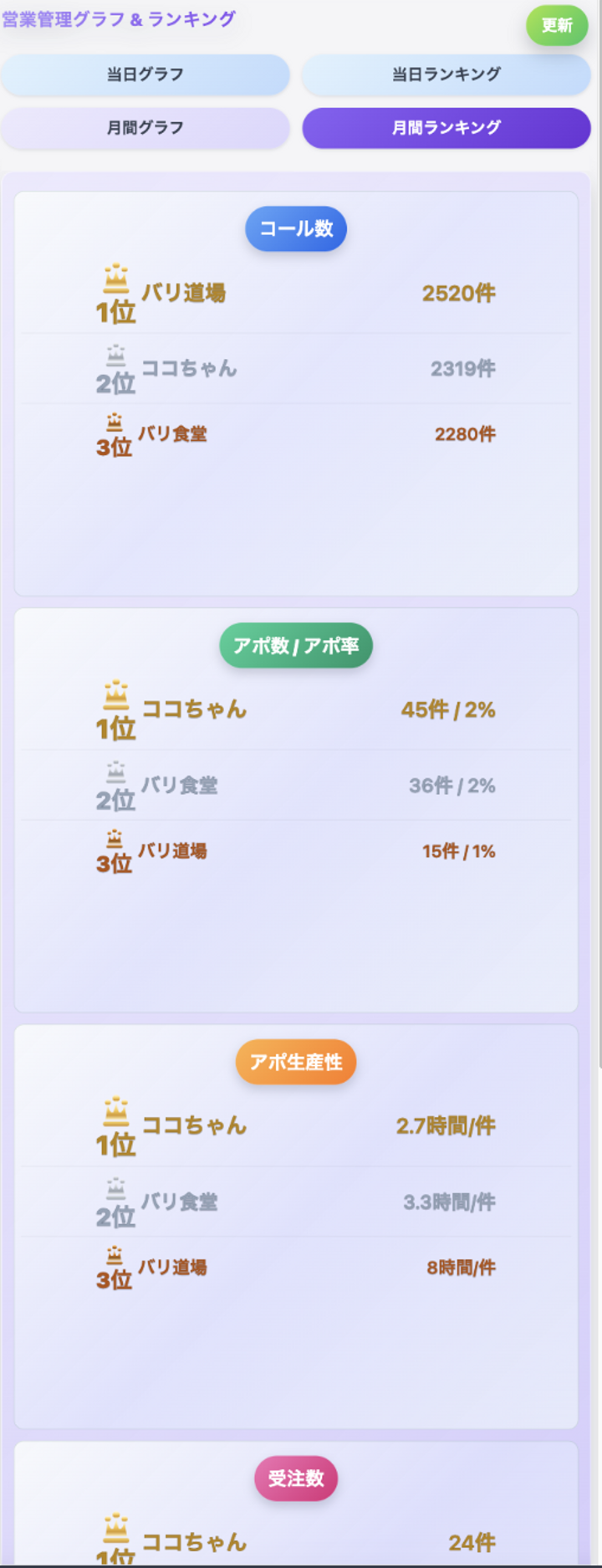Open the 当日ランキング tab
Image resolution: width=602 pixels, height=1568 pixels.
[x=446, y=74]
